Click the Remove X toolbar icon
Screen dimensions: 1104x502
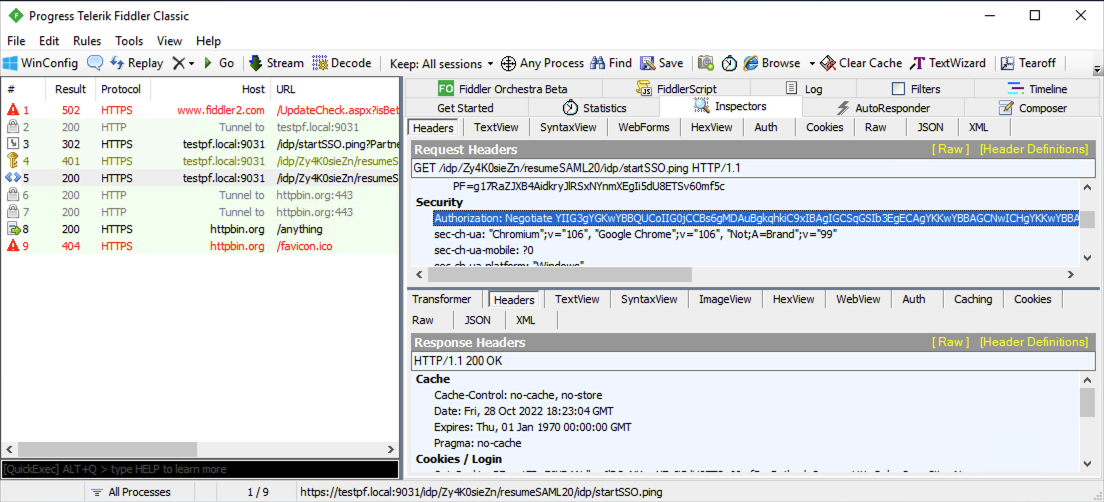coord(178,63)
